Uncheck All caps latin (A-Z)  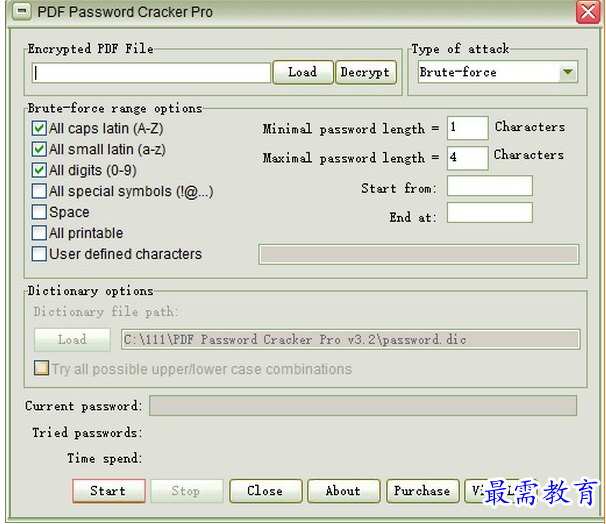[x=39, y=128]
